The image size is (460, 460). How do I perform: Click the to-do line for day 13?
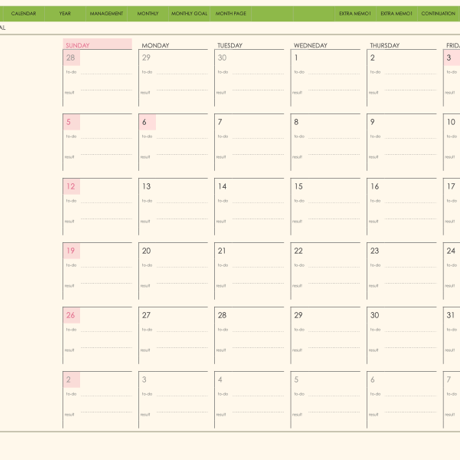(x=182, y=202)
